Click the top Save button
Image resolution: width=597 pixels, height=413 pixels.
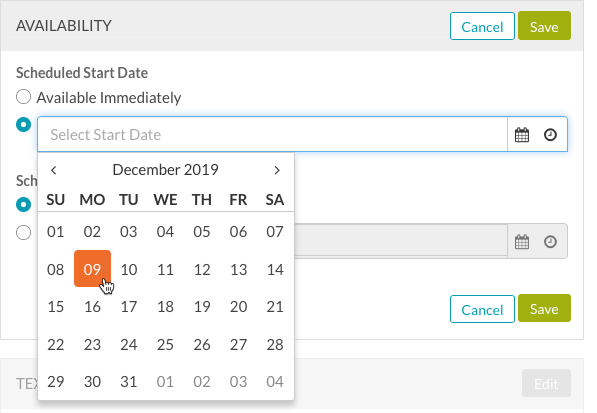pos(544,26)
